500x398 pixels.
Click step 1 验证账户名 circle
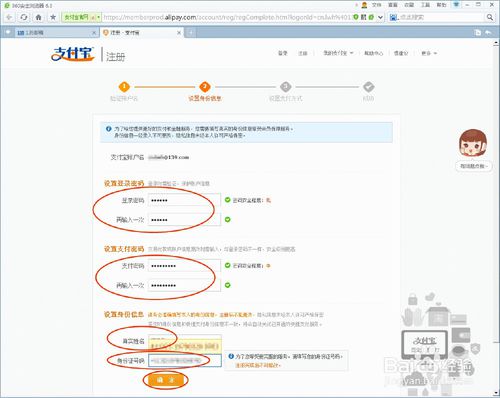[x=124, y=87]
